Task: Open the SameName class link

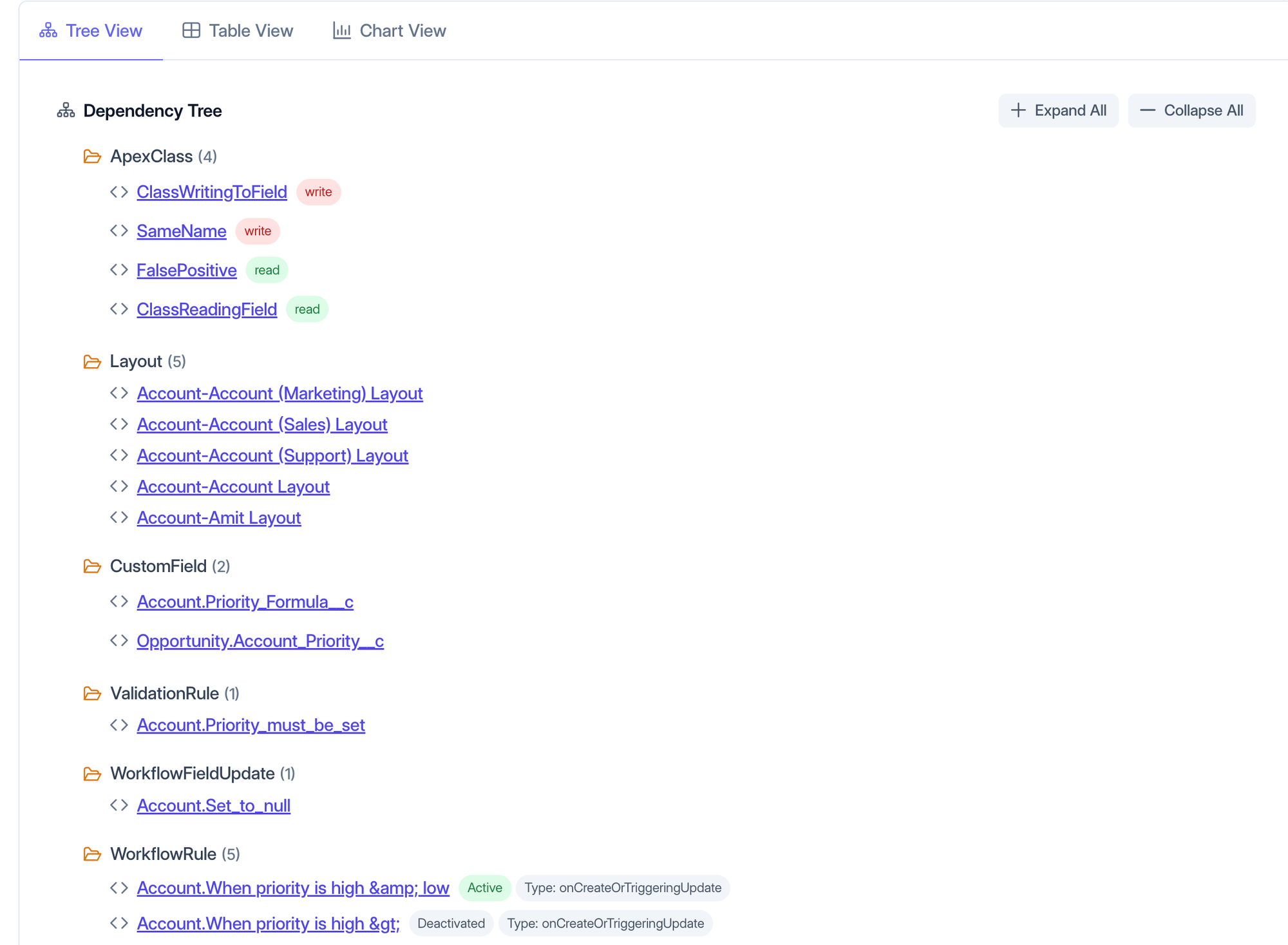Action: click(x=182, y=231)
